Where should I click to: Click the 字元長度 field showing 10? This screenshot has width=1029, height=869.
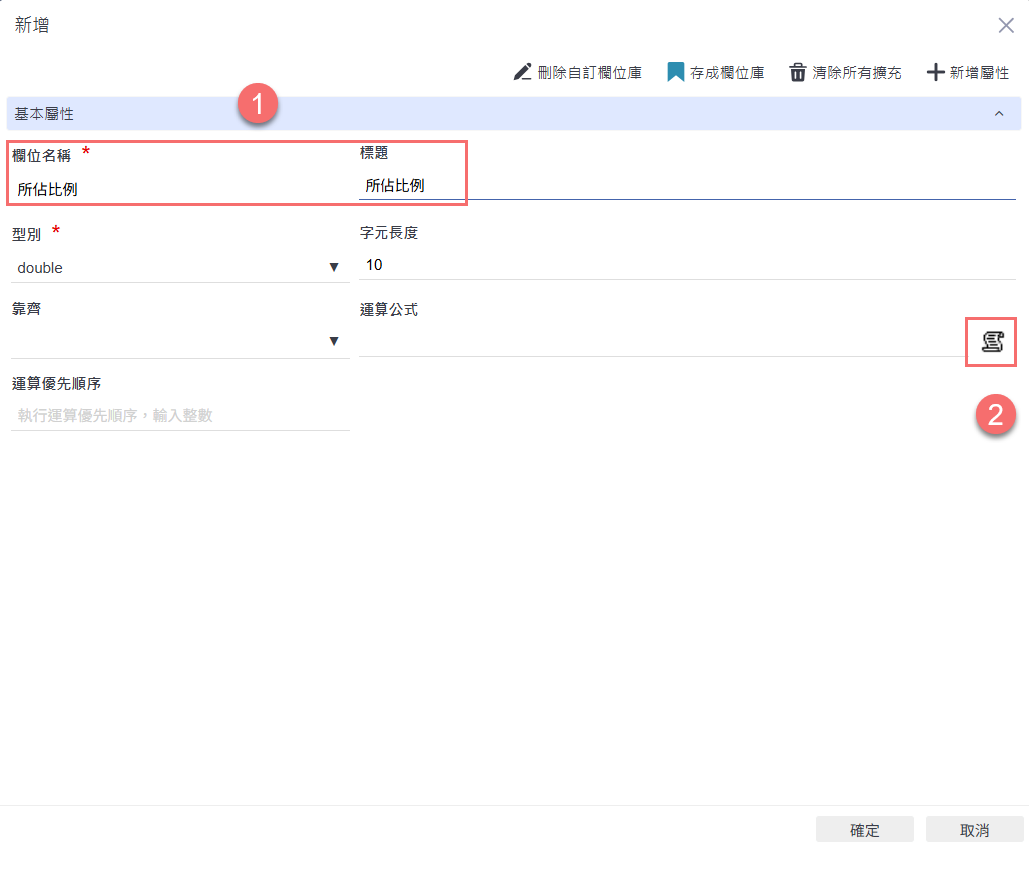tap(680, 265)
